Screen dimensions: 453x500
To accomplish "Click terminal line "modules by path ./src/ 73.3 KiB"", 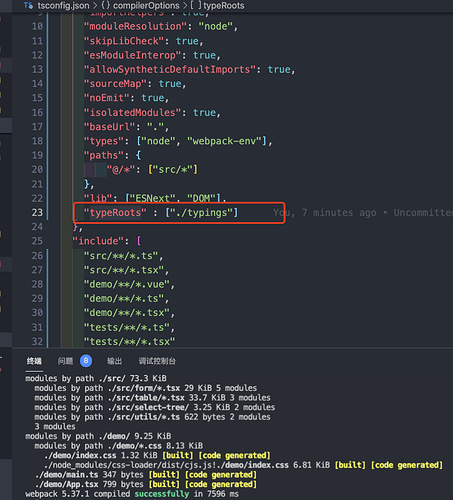I will point(96,378).
